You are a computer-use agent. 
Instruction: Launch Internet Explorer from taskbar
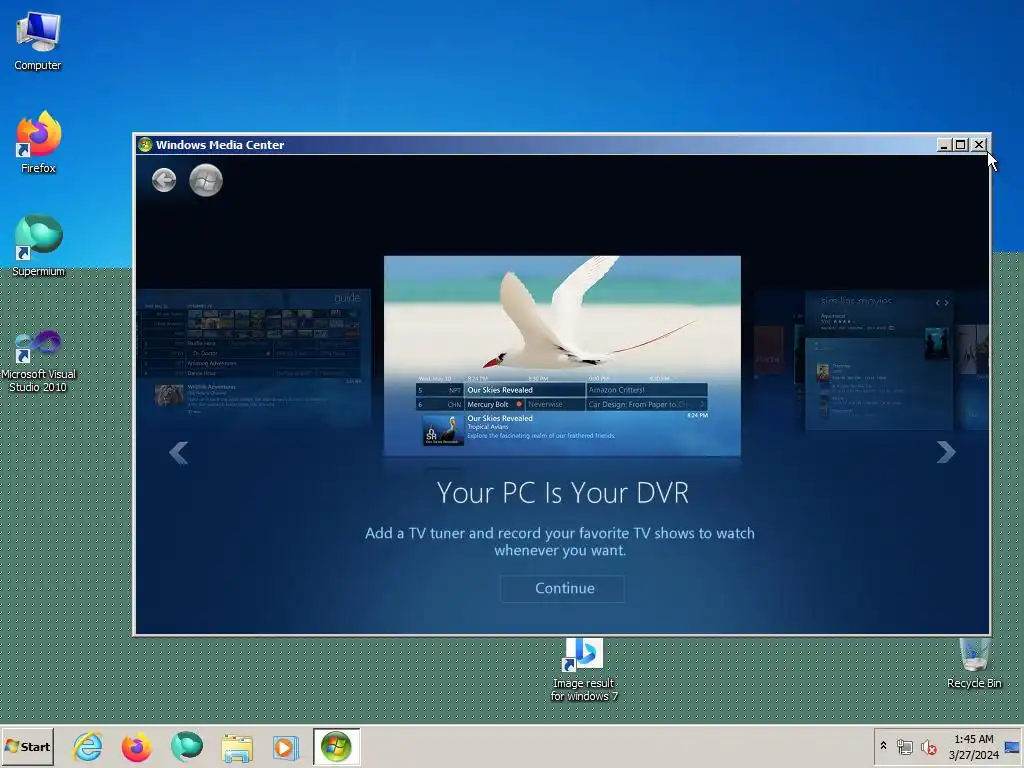pos(88,746)
